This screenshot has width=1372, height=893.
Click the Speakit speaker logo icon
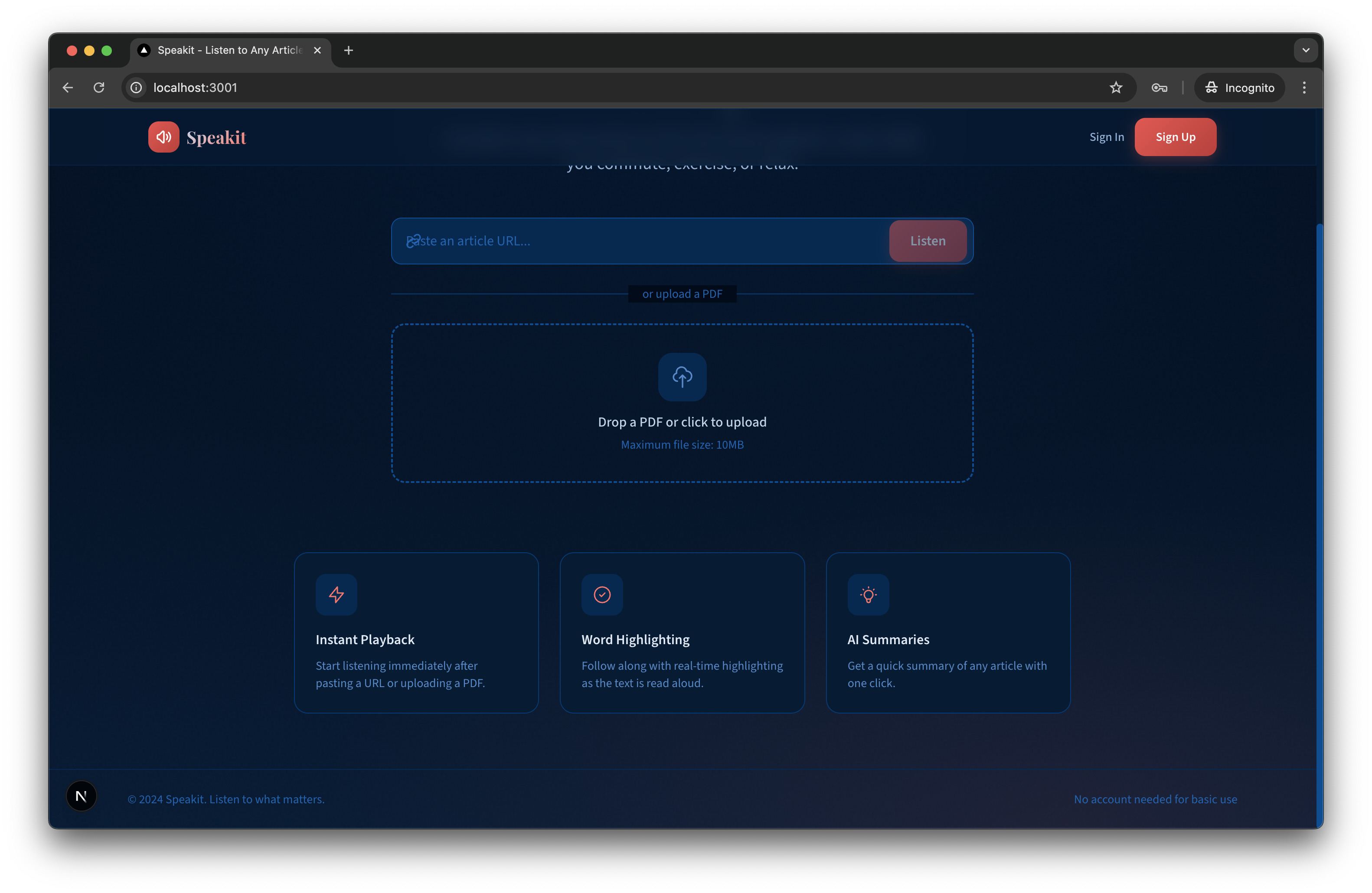pos(163,137)
